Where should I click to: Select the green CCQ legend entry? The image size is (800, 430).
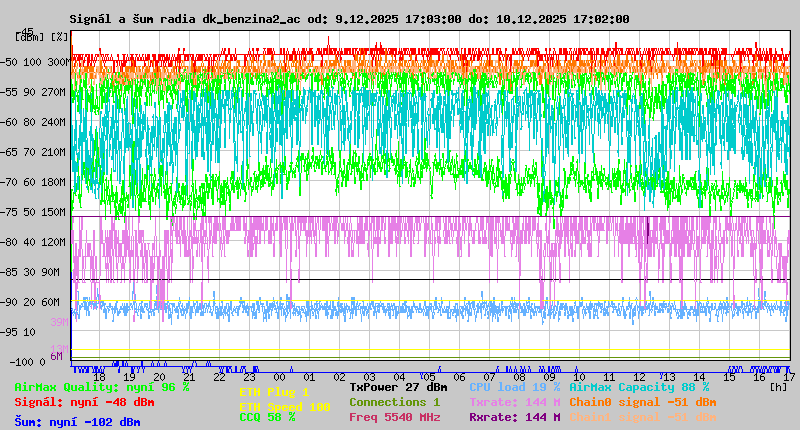267,417
